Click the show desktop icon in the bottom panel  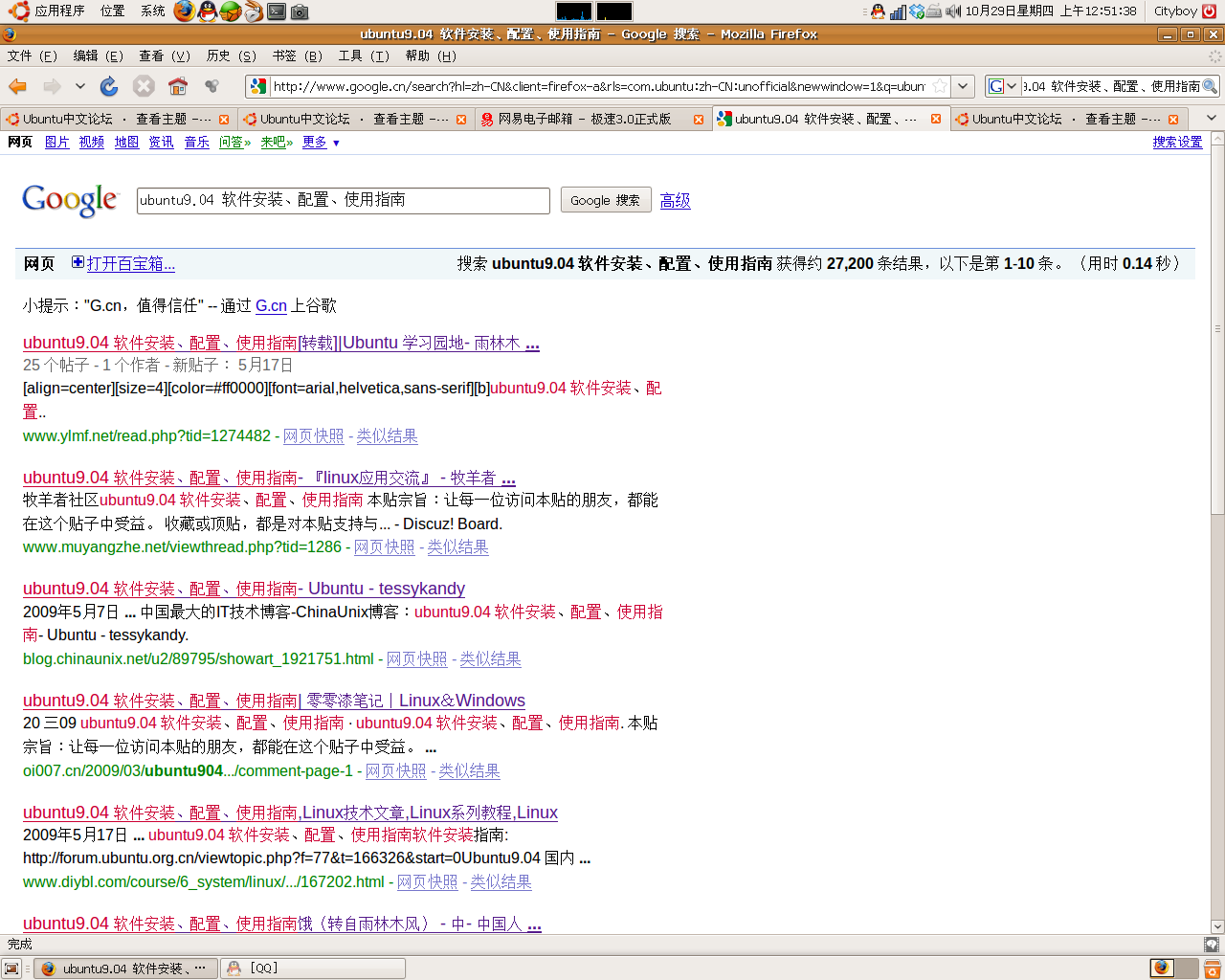pos(11,969)
